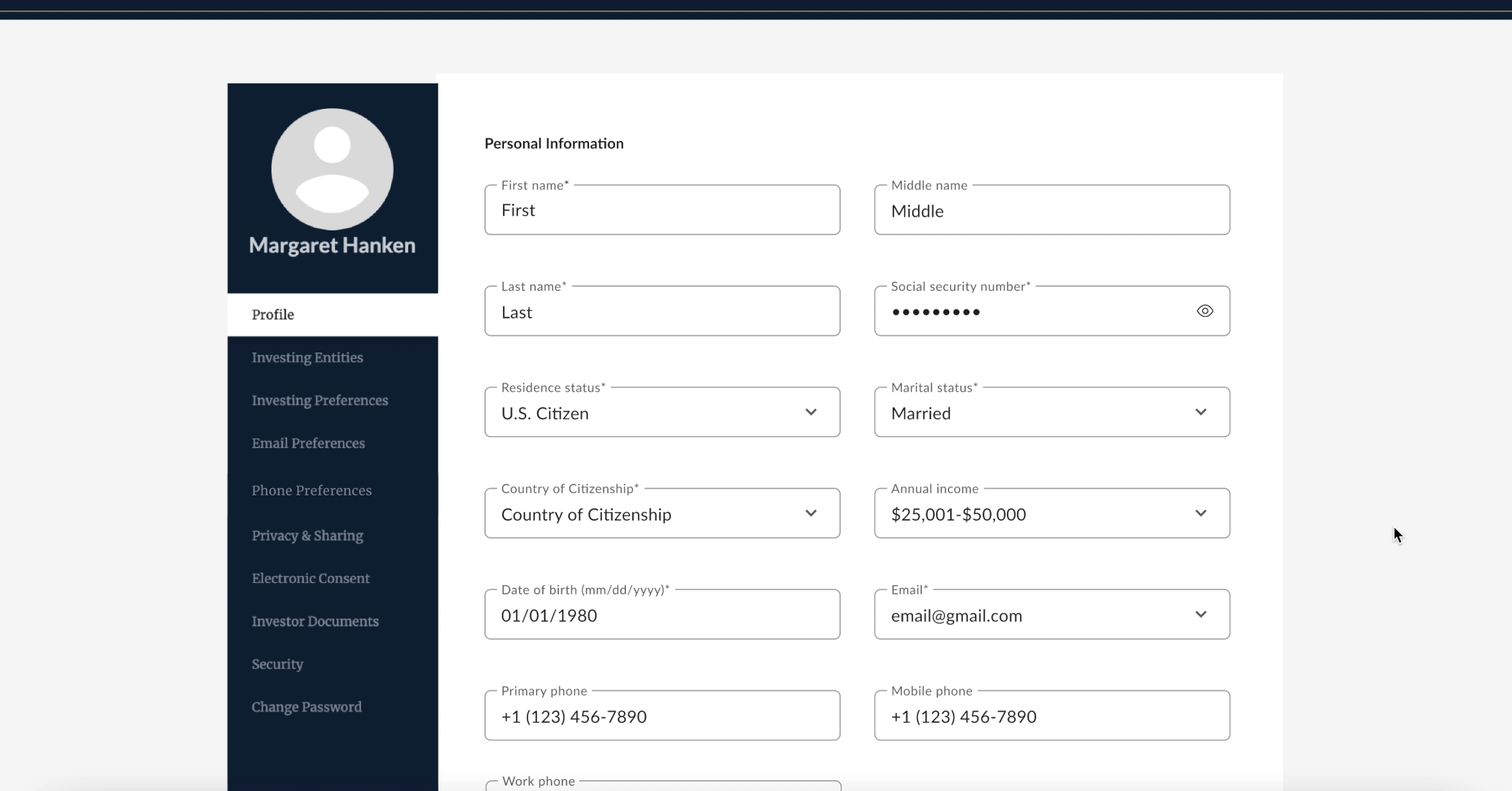
Task: Focus the Date of birth field
Action: coord(662,615)
